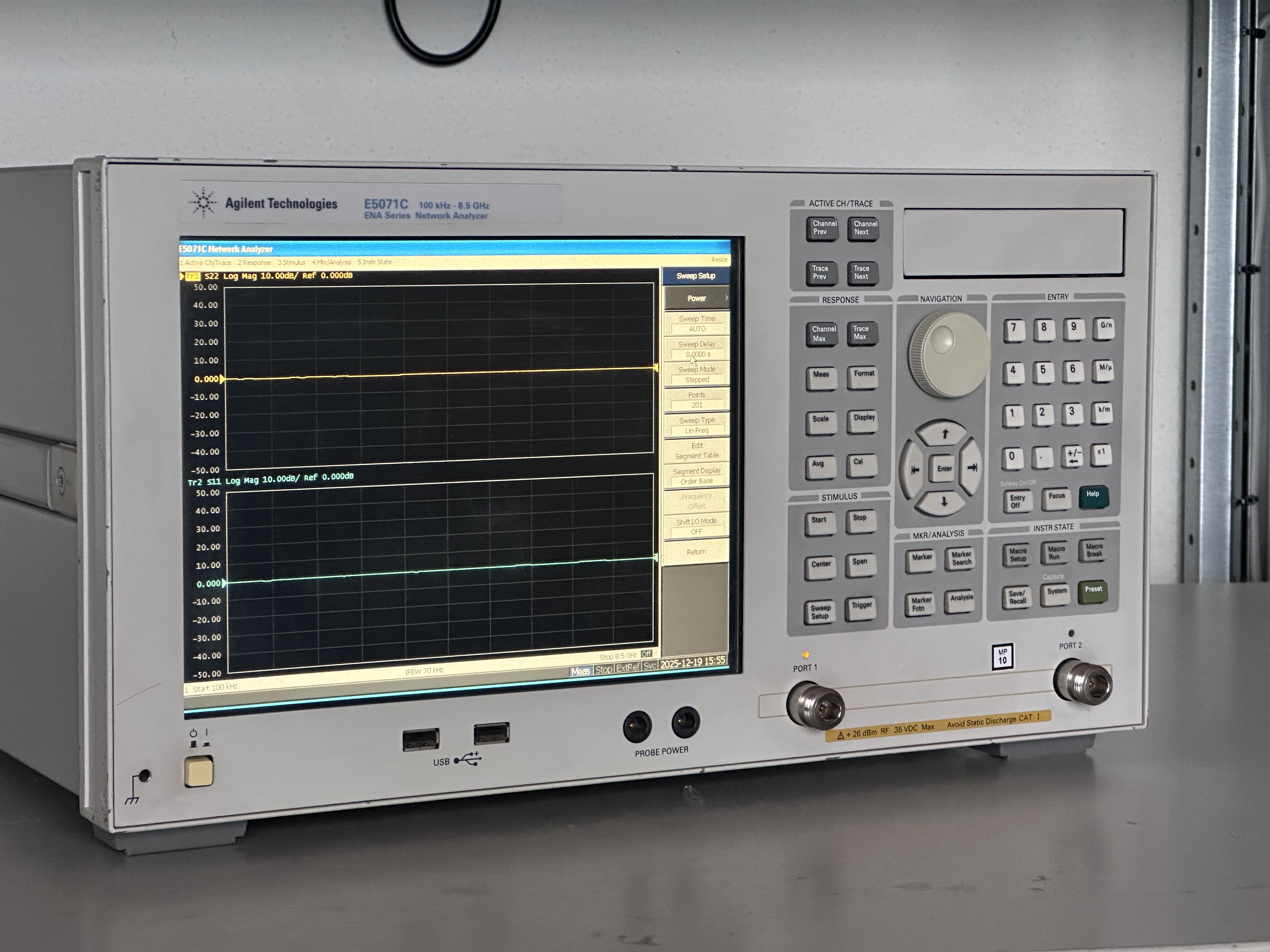Screen dimensions: 1270x952
Task: Click the Save/Recall key
Action: 1017,597
